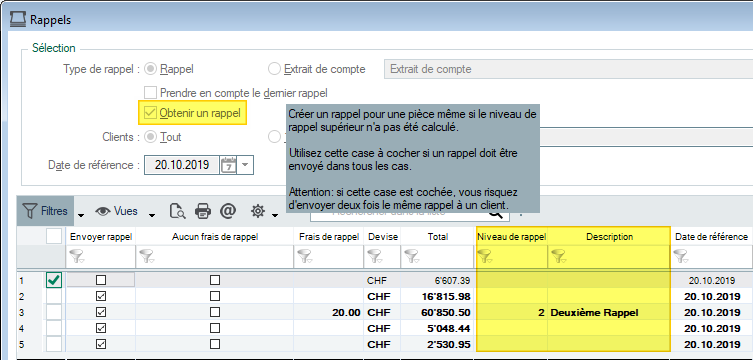The width and height of the screenshot is (753, 360).
Task: Select the Total cell 2'530.95
Action: click(438, 345)
